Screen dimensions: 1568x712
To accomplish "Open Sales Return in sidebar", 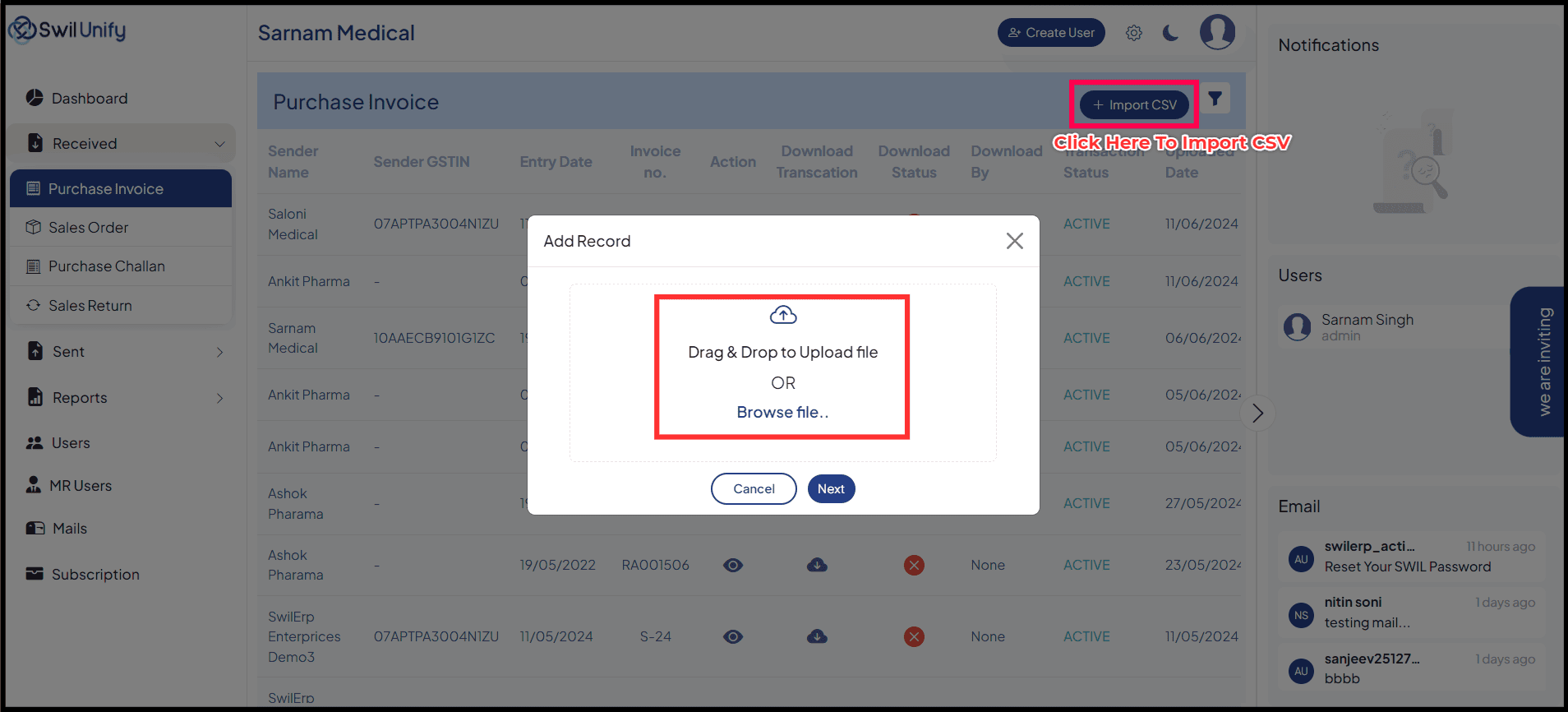I will [121, 306].
